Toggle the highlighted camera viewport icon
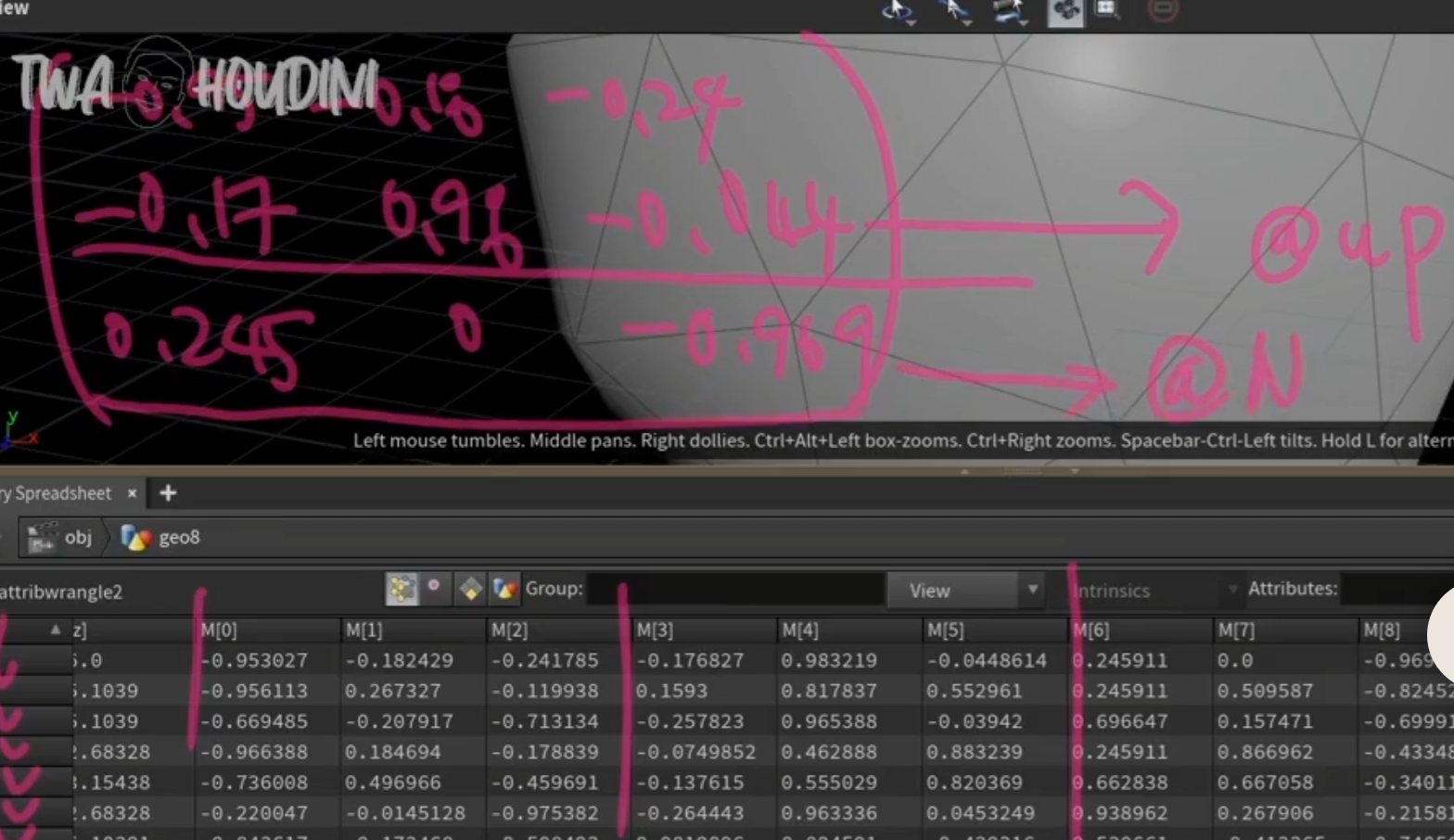1454x840 pixels. (x=1065, y=11)
